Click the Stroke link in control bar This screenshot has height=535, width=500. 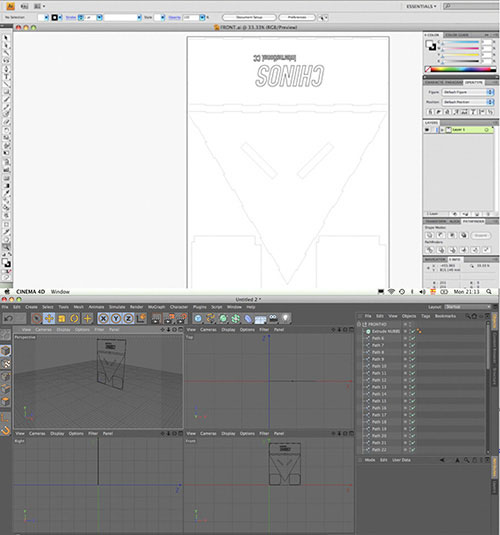71,17
